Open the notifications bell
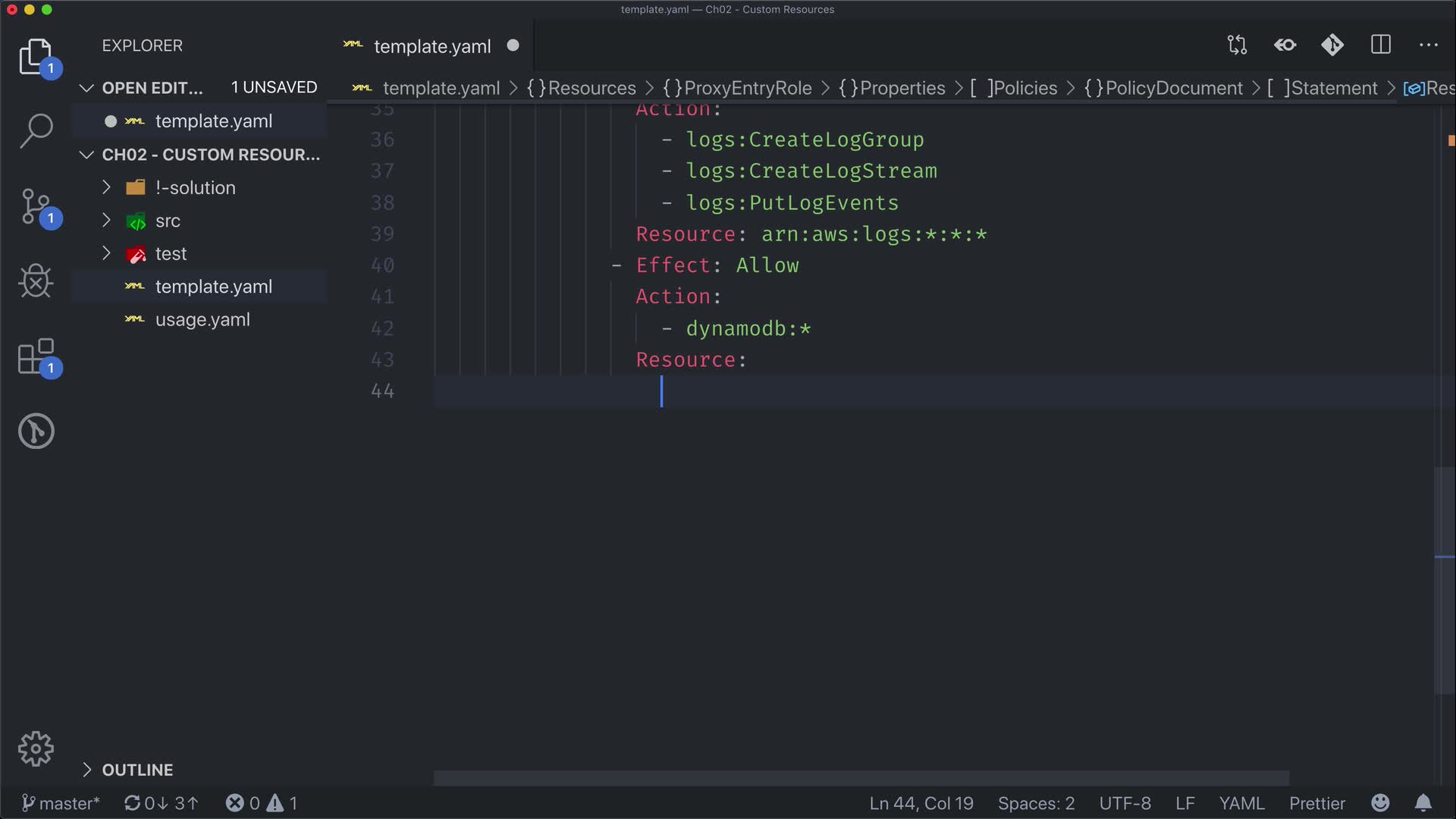 pyautogui.click(x=1423, y=803)
